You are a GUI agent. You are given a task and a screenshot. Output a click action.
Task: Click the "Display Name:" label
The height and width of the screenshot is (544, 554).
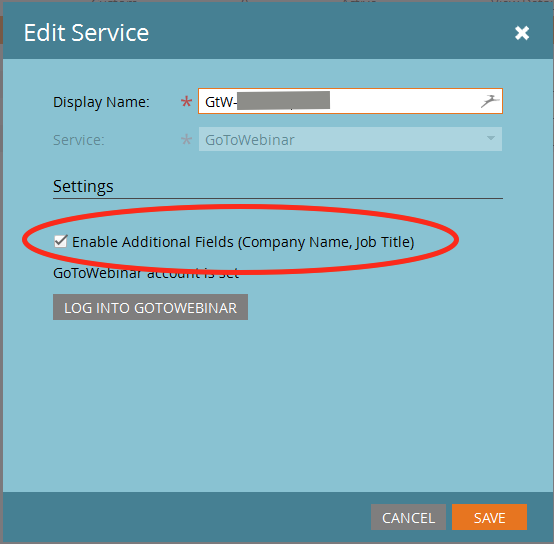pos(101,102)
